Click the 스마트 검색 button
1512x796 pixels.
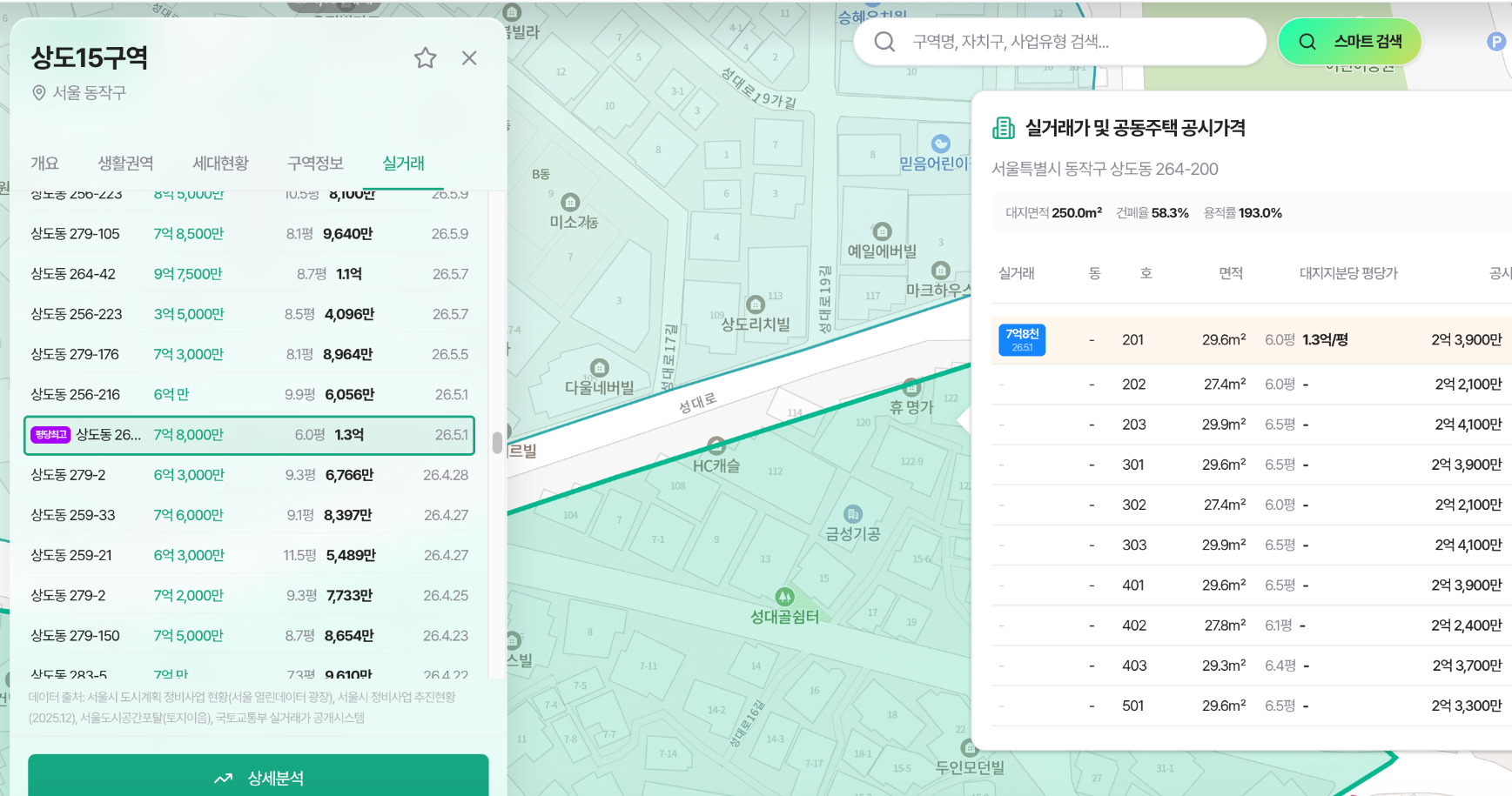(x=1349, y=42)
